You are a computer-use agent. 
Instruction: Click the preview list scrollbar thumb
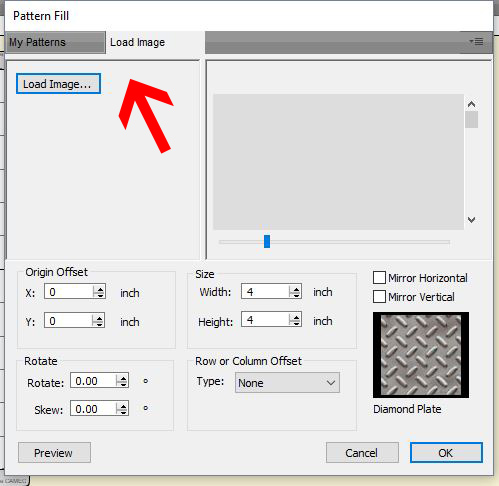coord(471,119)
